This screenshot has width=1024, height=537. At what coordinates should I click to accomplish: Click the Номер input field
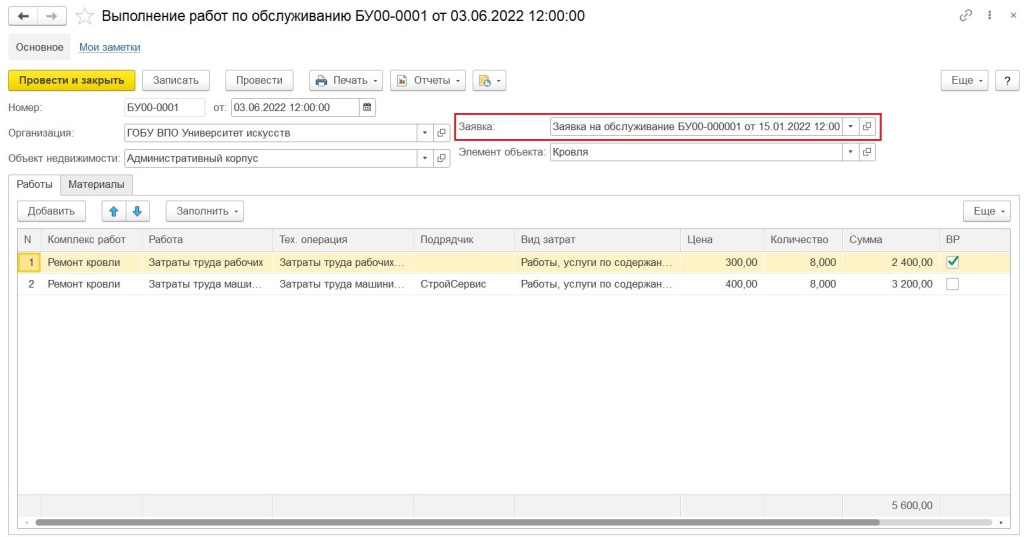(164, 107)
